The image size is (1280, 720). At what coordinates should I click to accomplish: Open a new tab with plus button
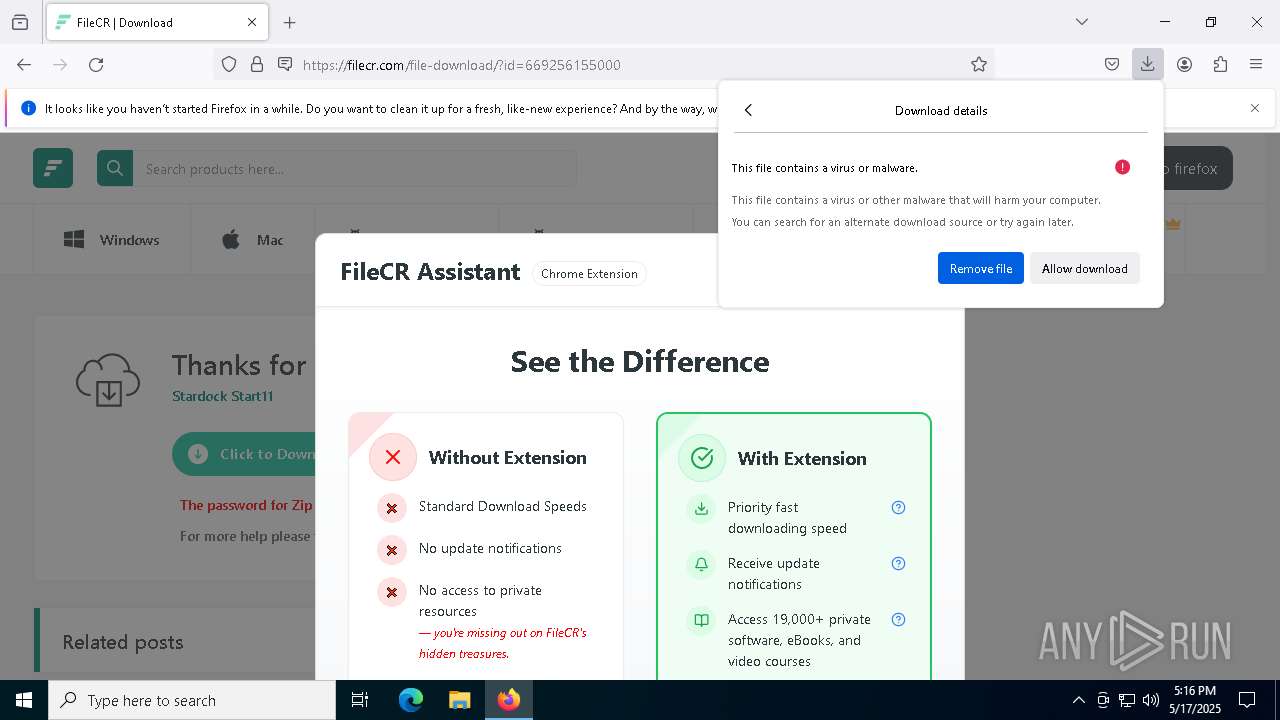pyautogui.click(x=290, y=22)
